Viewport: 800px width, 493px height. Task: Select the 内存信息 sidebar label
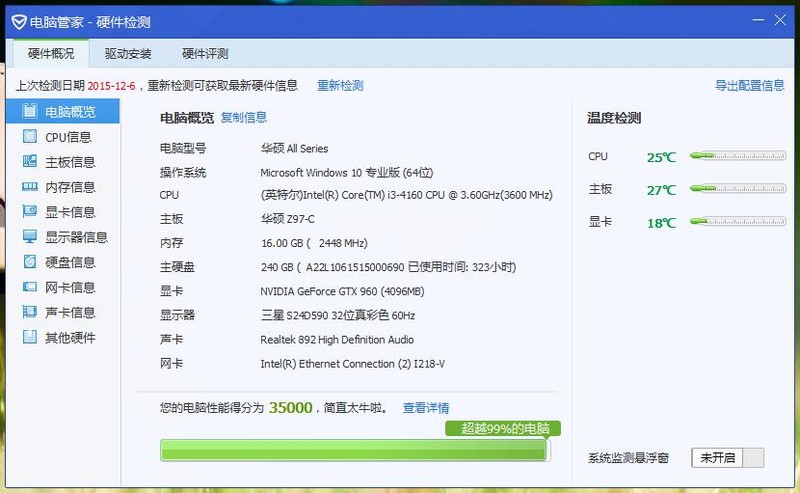(70, 187)
